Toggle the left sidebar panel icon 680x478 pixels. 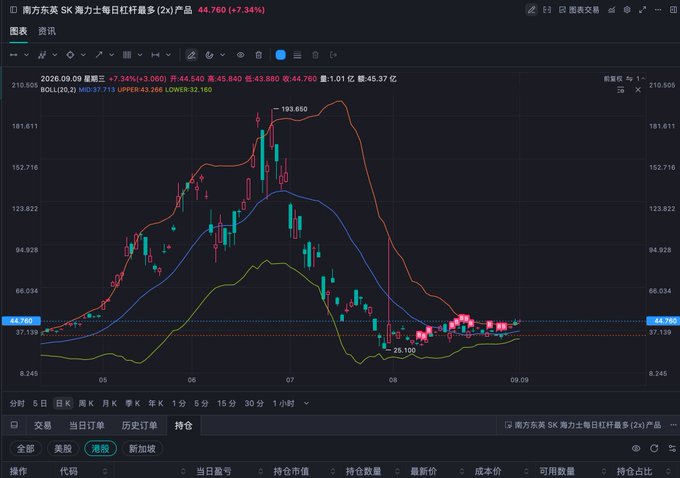(13, 10)
